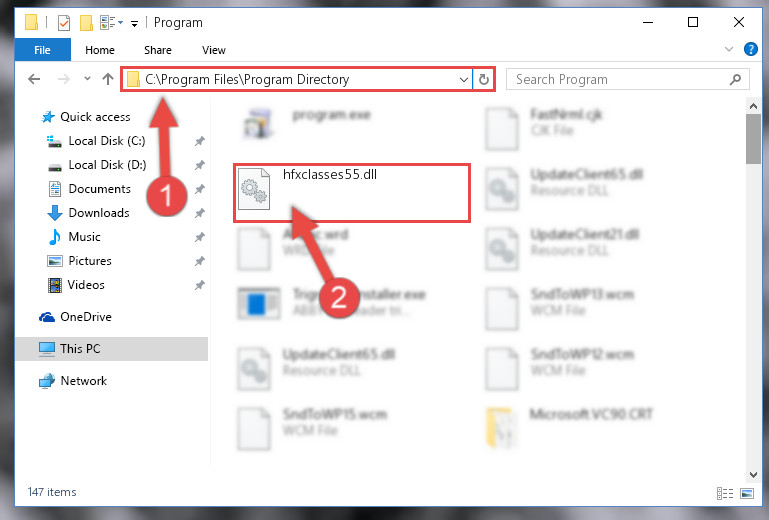Open Videos in the sidebar
The height and width of the screenshot is (520, 769).
[86, 285]
